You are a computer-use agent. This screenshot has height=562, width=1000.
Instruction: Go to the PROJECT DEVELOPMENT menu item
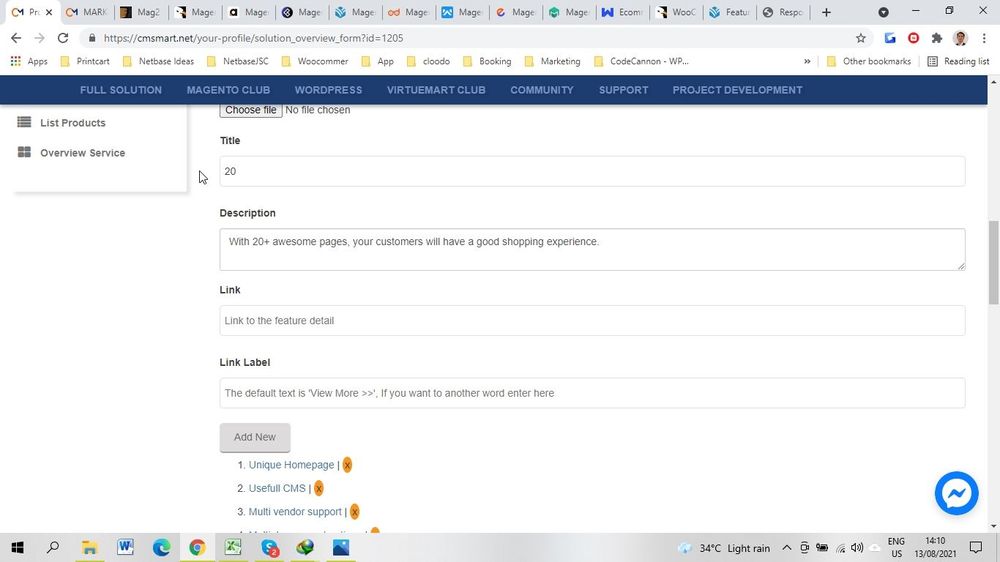tap(737, 90)
